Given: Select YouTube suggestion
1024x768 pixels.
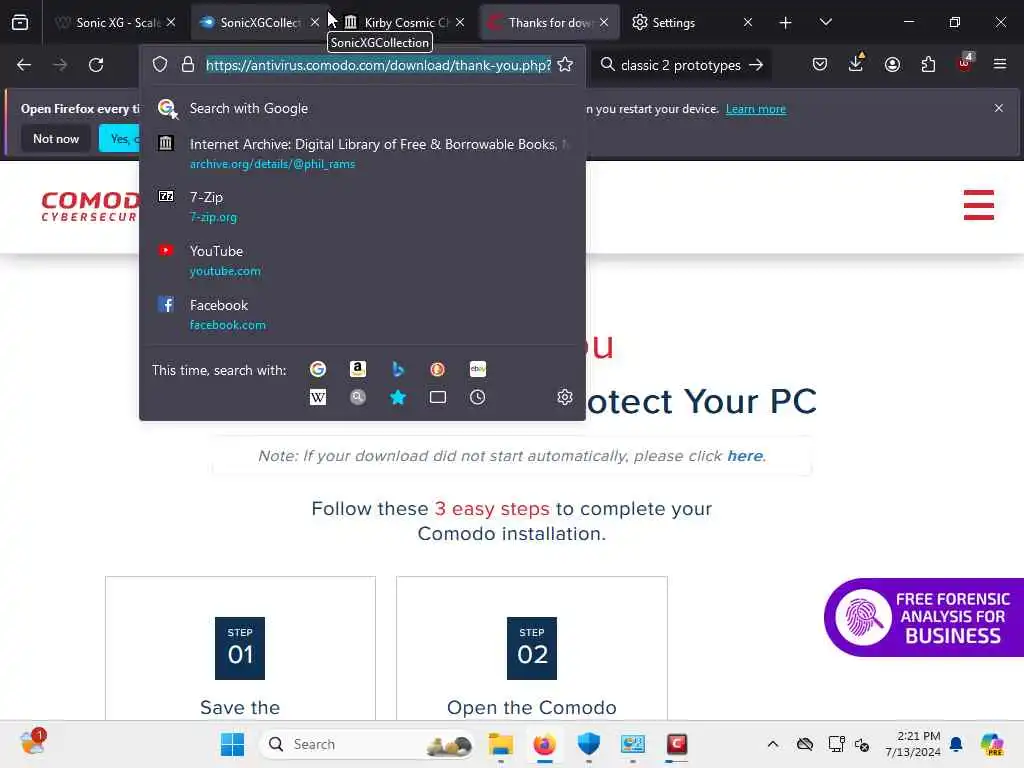Looking at the screenshot, I should (362, 261).
